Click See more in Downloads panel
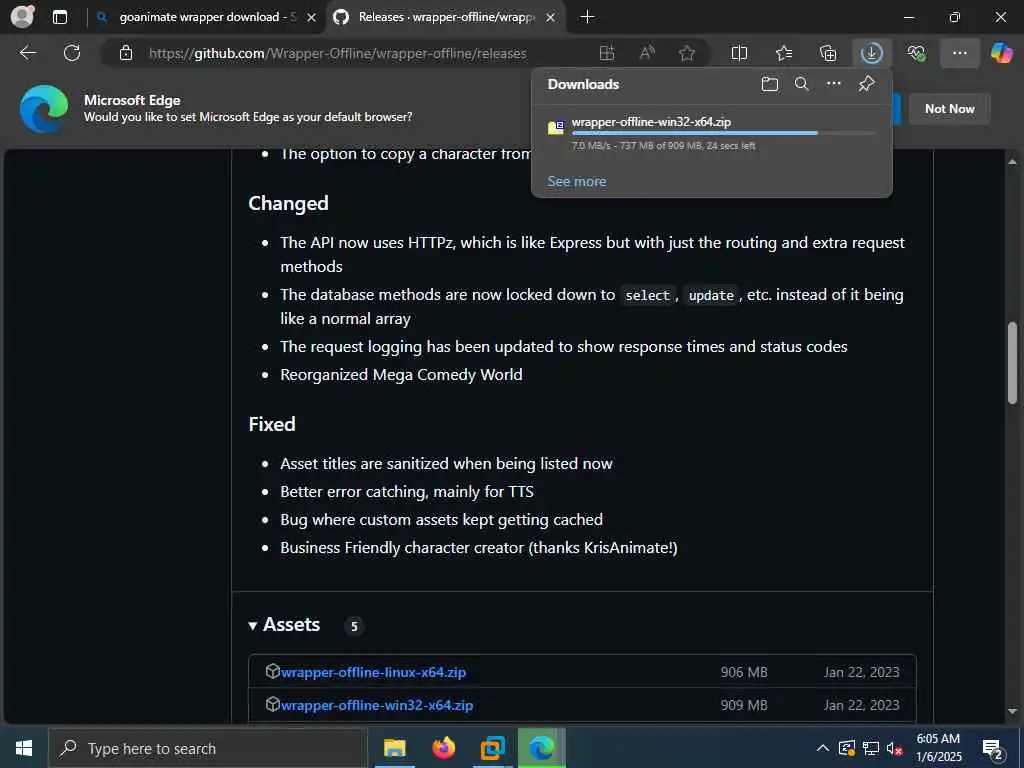This screenshot has height=768, width=1024. click(577, 182)
